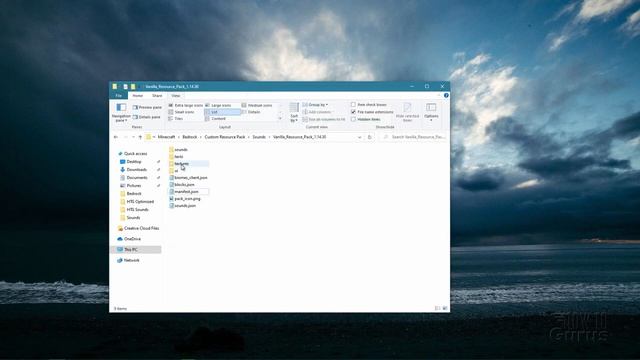Open HTG Sounds in navigation pane

(137, 210)
